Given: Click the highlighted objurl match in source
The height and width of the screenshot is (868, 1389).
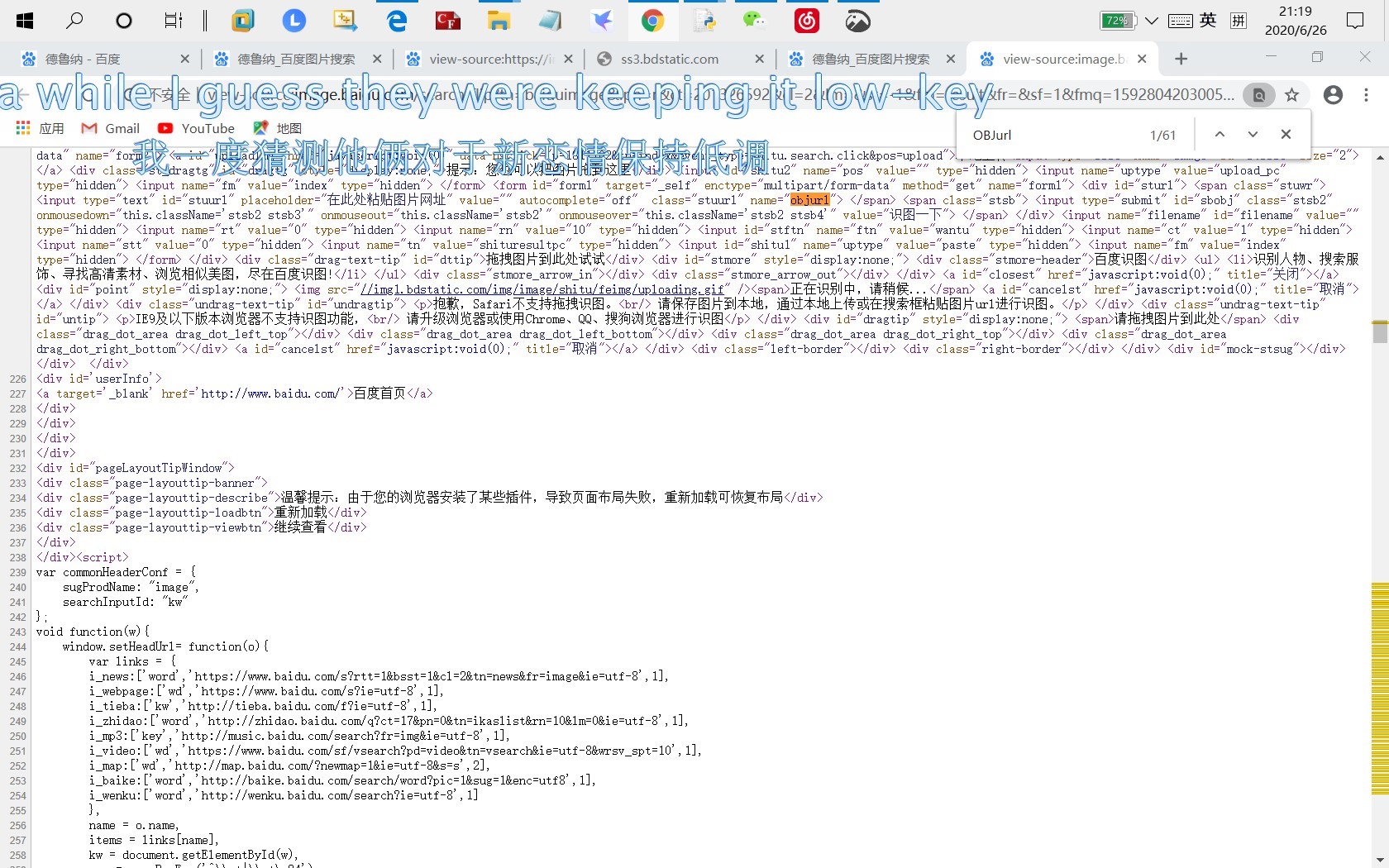Looking at the screenshot, I should (809, 200).
